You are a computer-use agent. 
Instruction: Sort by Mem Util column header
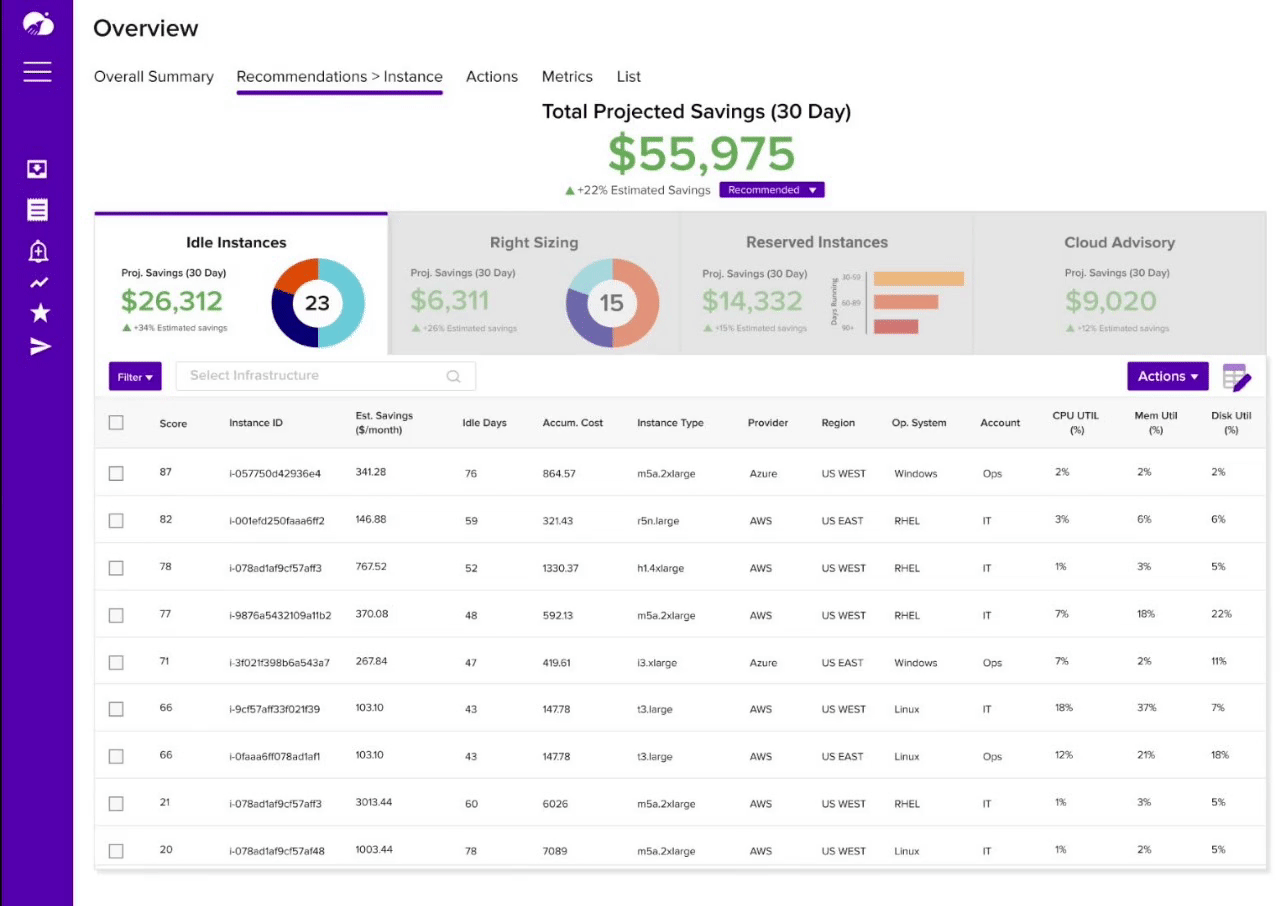1156,423
